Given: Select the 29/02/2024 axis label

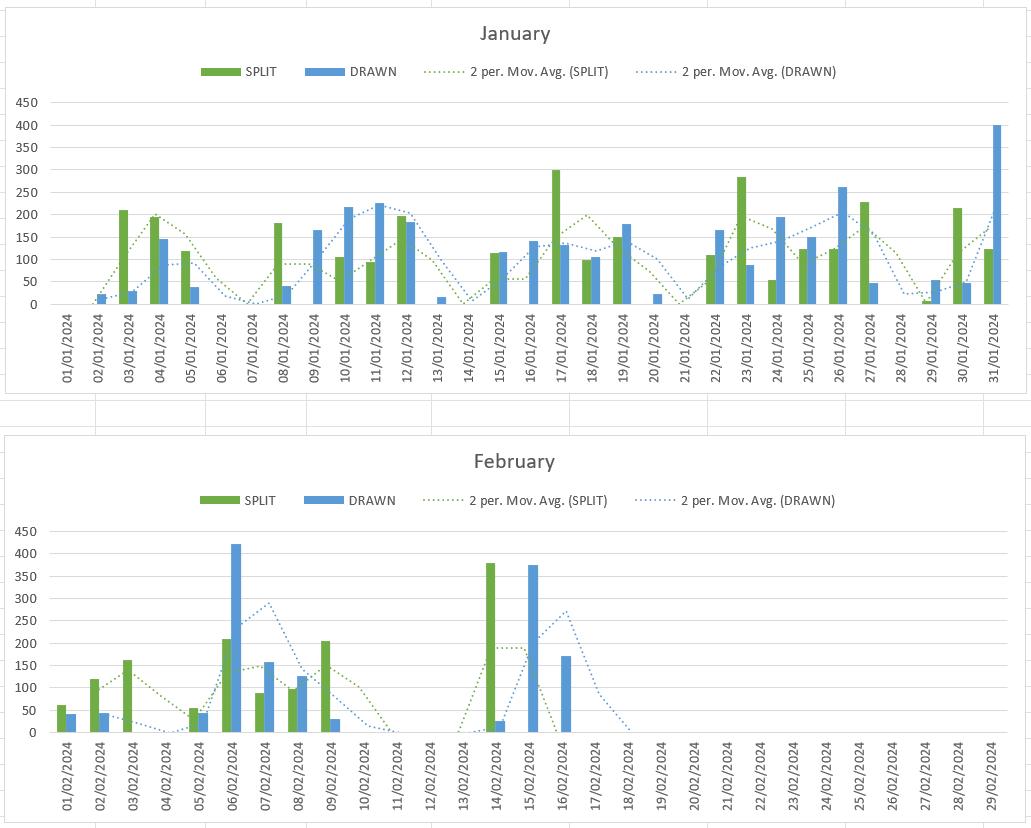Looking at the screenshot, I should coord(992,777).
